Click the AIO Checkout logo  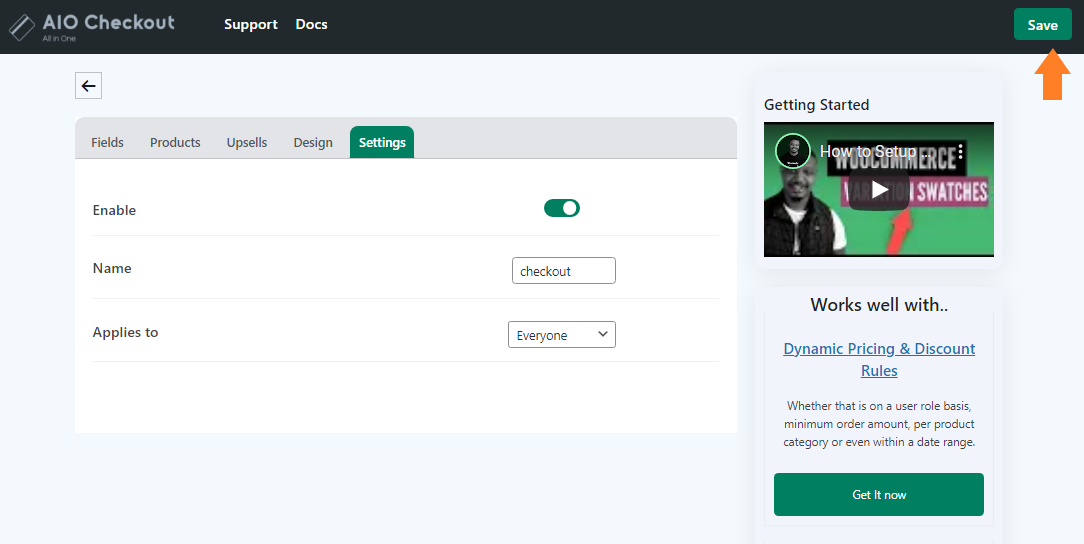tap(91, 26)
